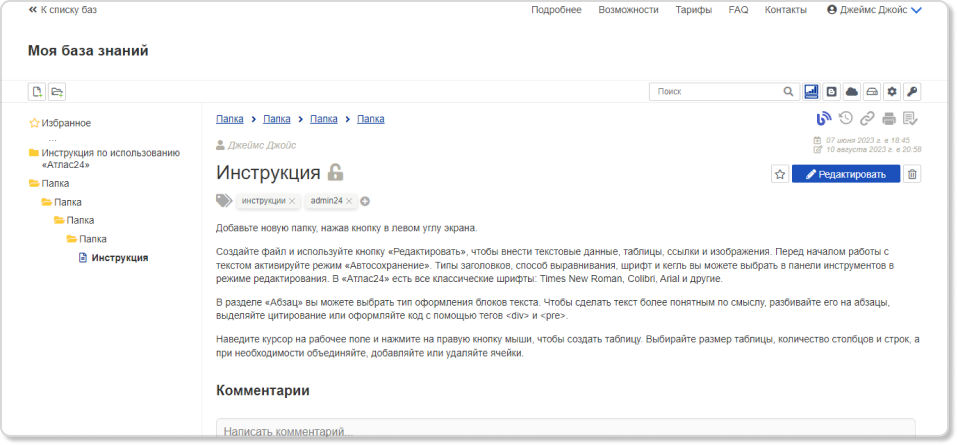Collapse the top-level Папка folder in tree

[55, 183]
